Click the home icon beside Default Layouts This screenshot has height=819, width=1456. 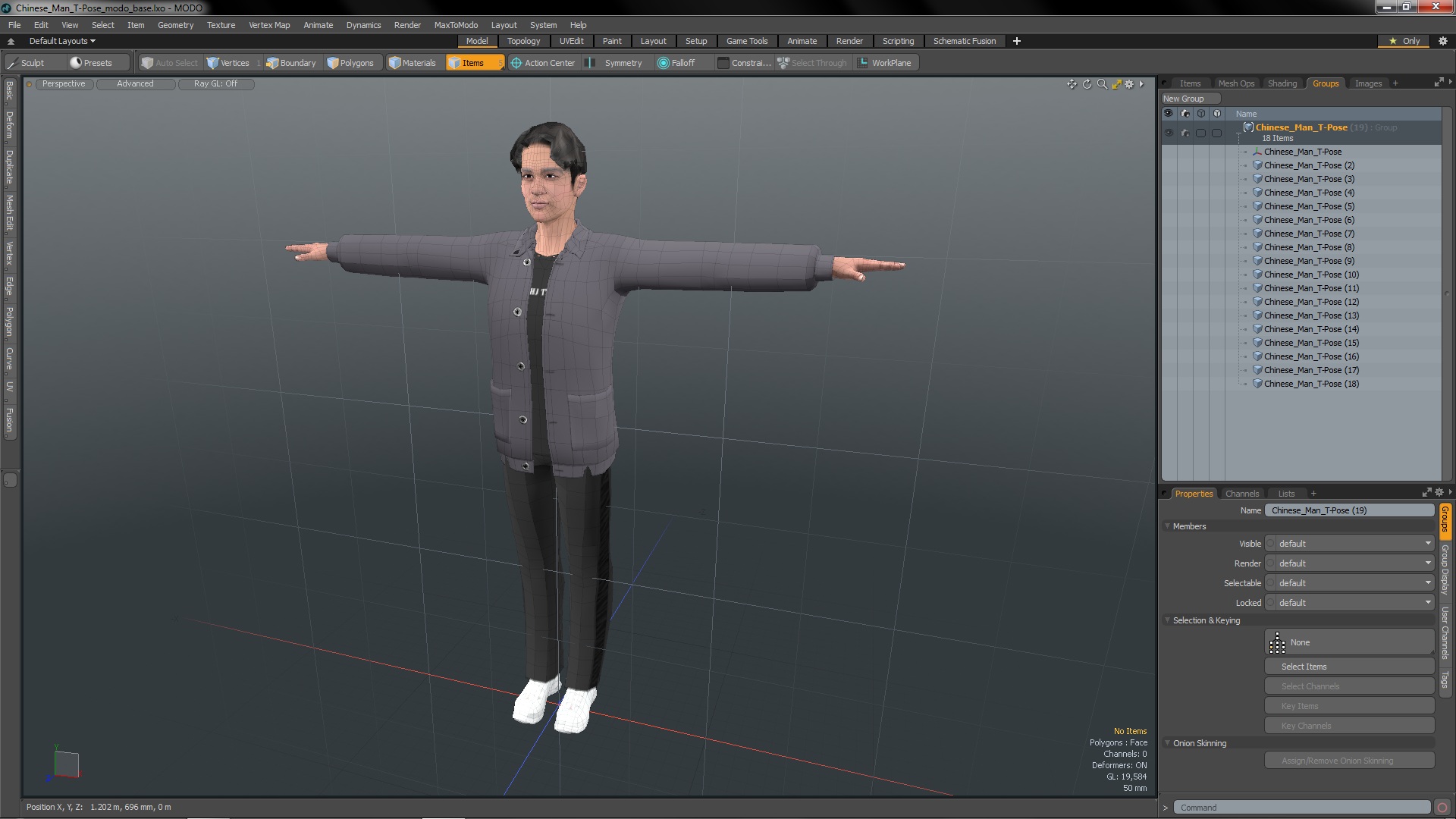click(11, 41)
